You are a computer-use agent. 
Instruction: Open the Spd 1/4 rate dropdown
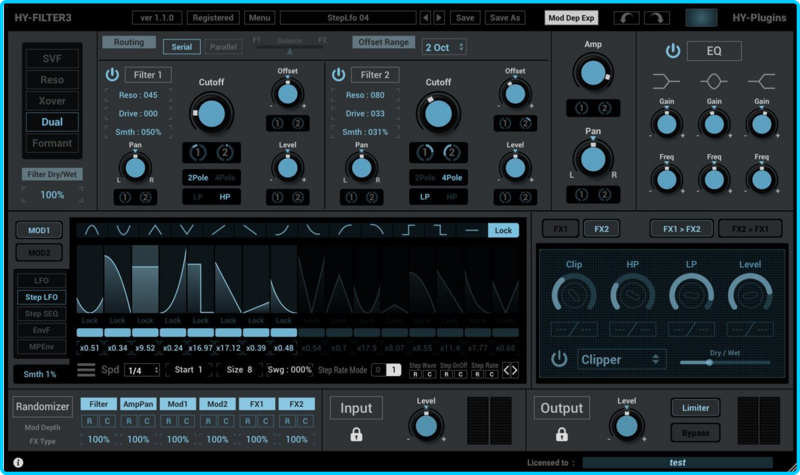pyautogui.click(x=142, y=370)
